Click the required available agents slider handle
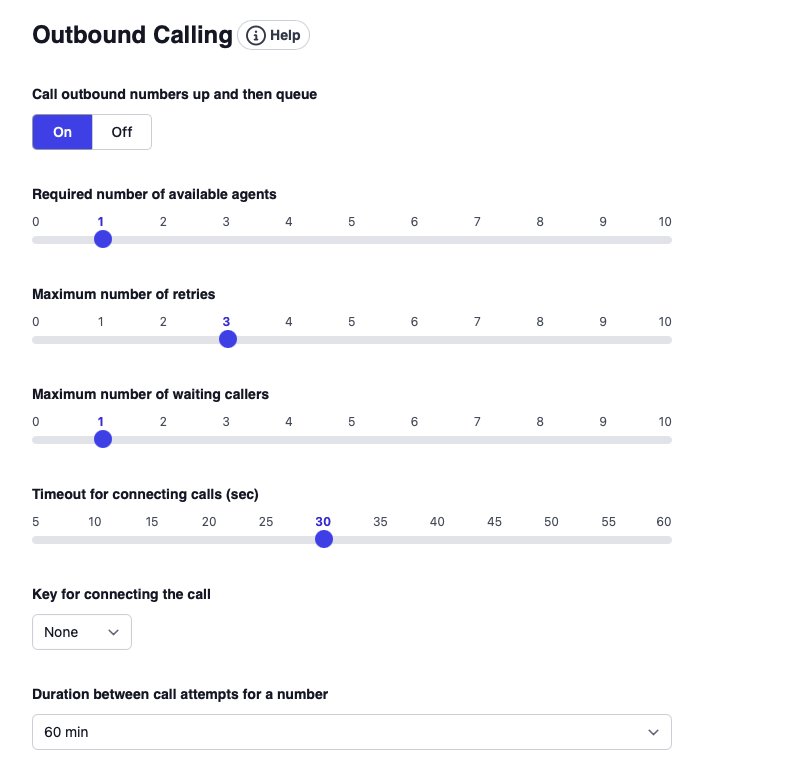The image size is (793, 769). coord(102,239)
